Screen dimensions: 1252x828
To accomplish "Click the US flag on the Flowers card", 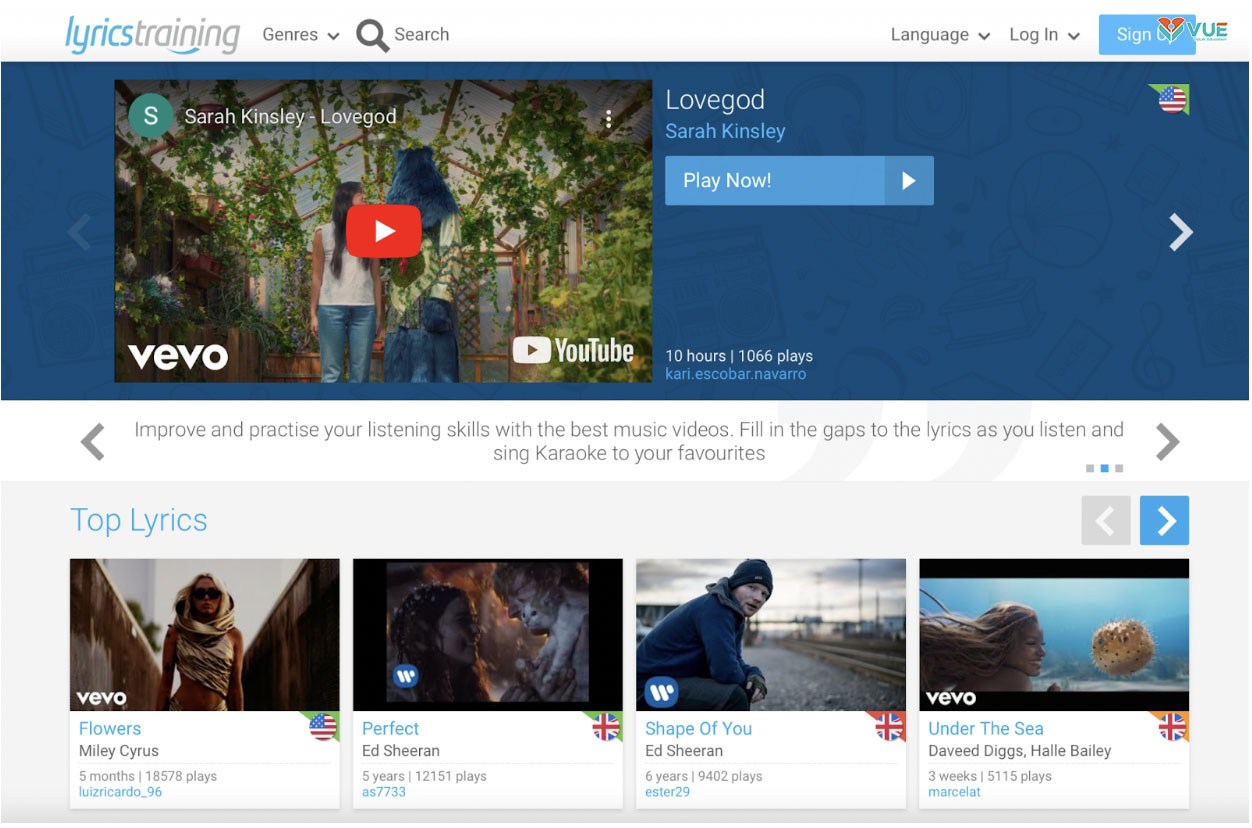I will 323,727.
